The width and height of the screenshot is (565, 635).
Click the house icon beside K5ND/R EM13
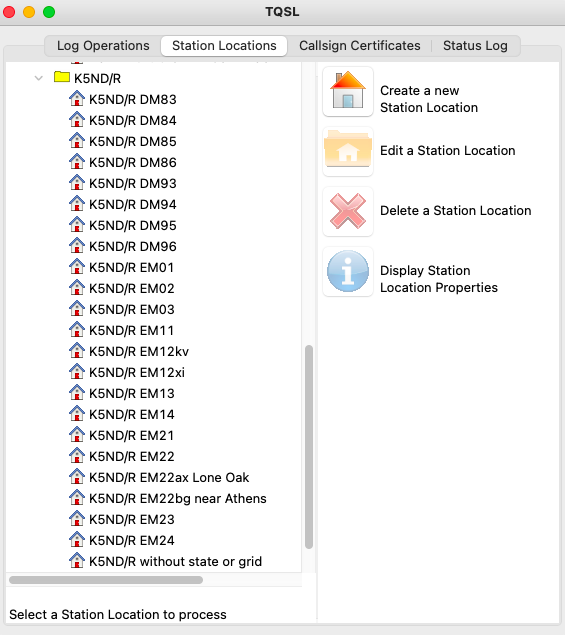77,394
